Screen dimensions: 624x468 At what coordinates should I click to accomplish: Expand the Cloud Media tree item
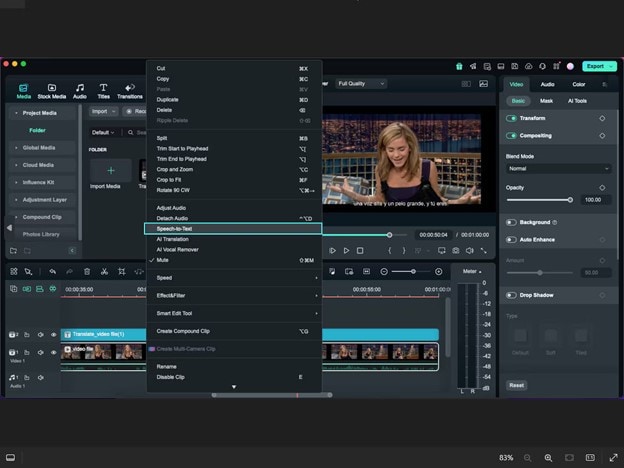[16, 165]
